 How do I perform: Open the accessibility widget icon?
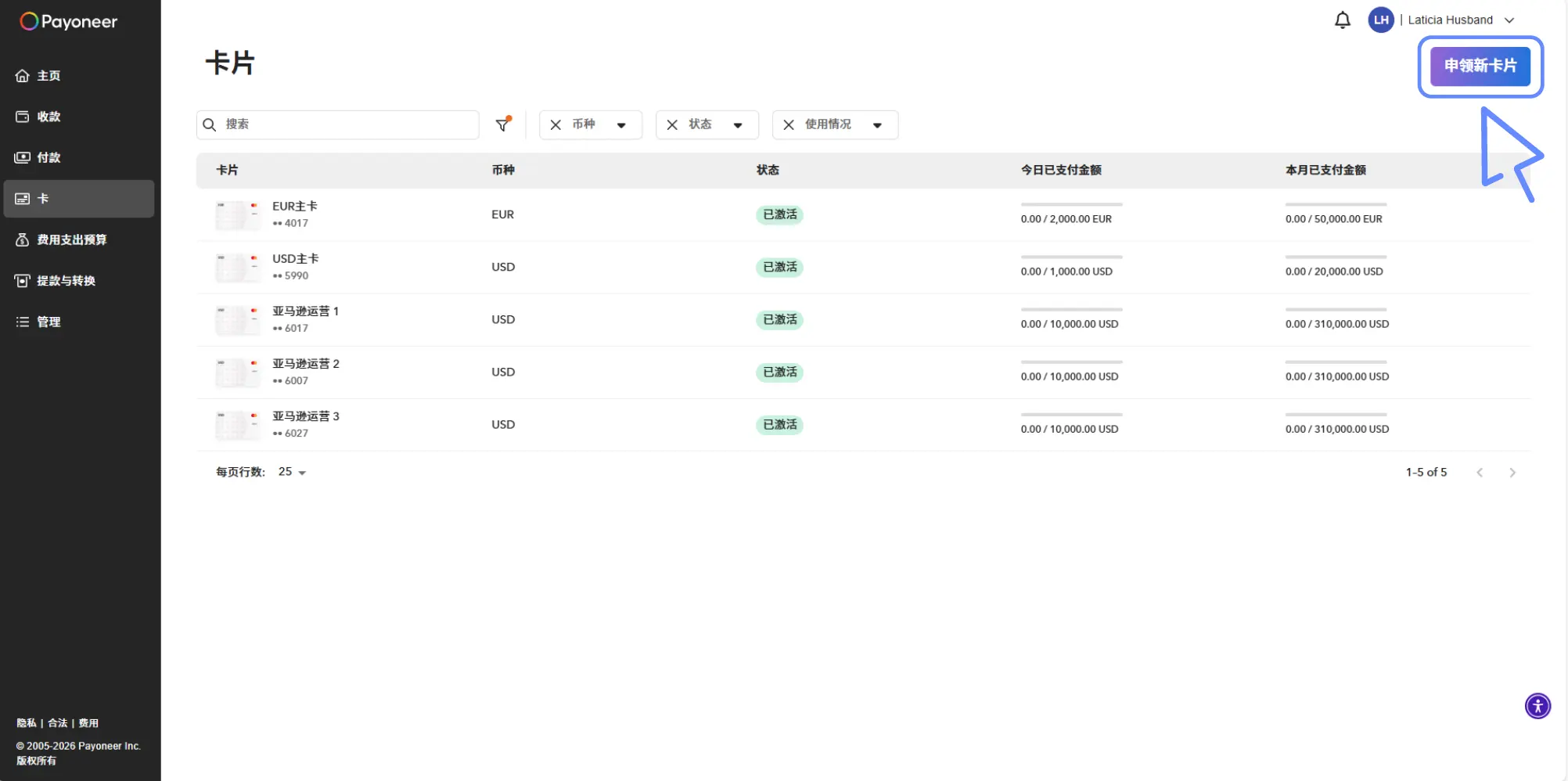coord(1537,706)
